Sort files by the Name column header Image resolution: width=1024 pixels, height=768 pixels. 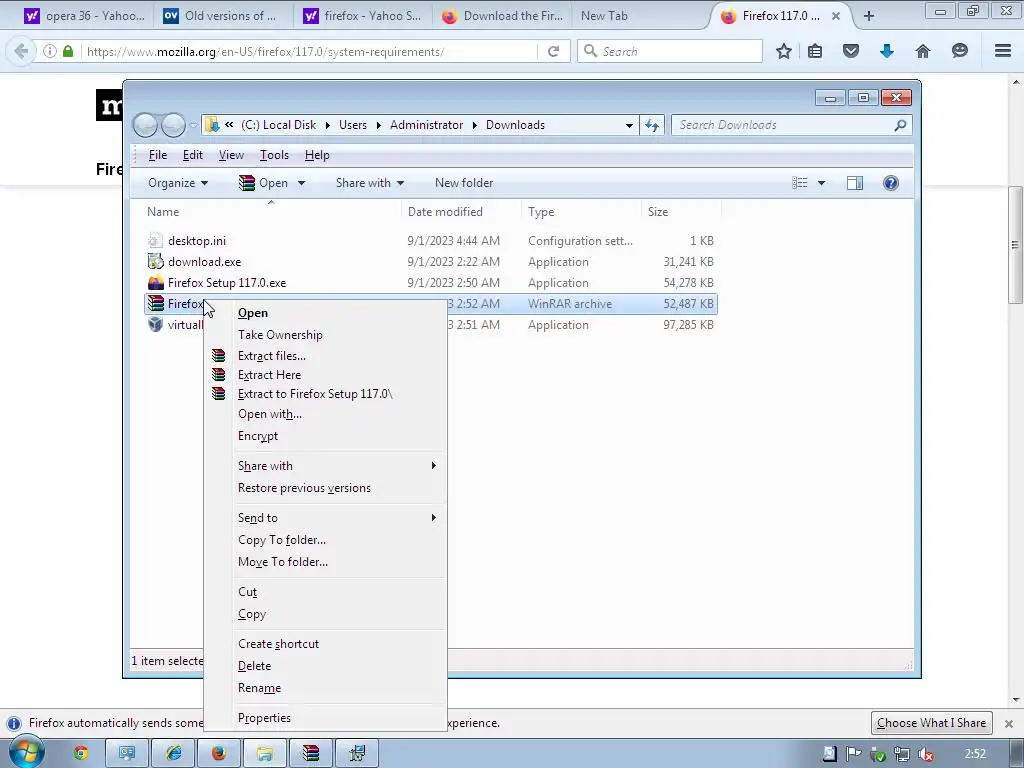[271, 212]
